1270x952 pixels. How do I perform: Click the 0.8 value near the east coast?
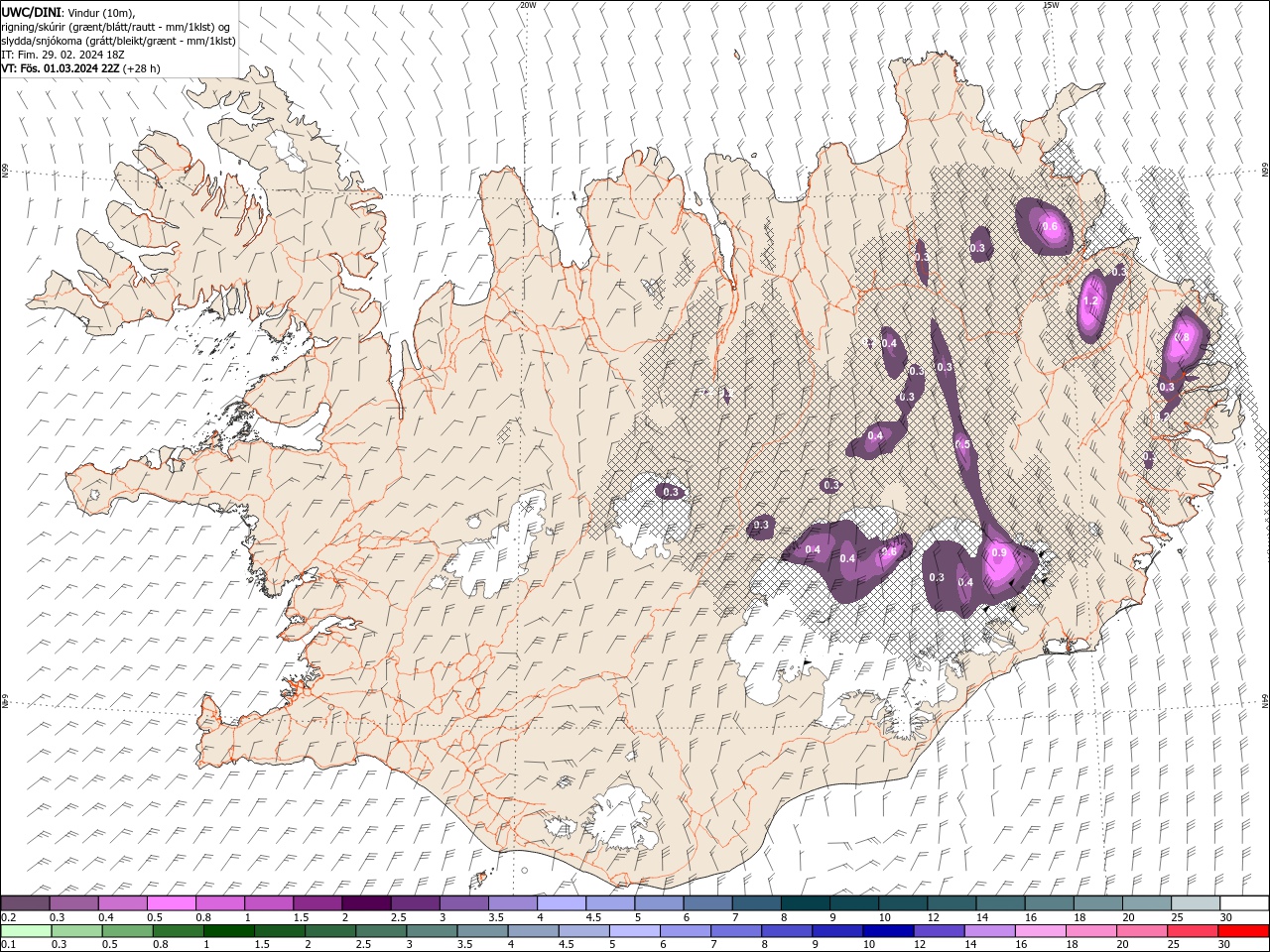1183,337
